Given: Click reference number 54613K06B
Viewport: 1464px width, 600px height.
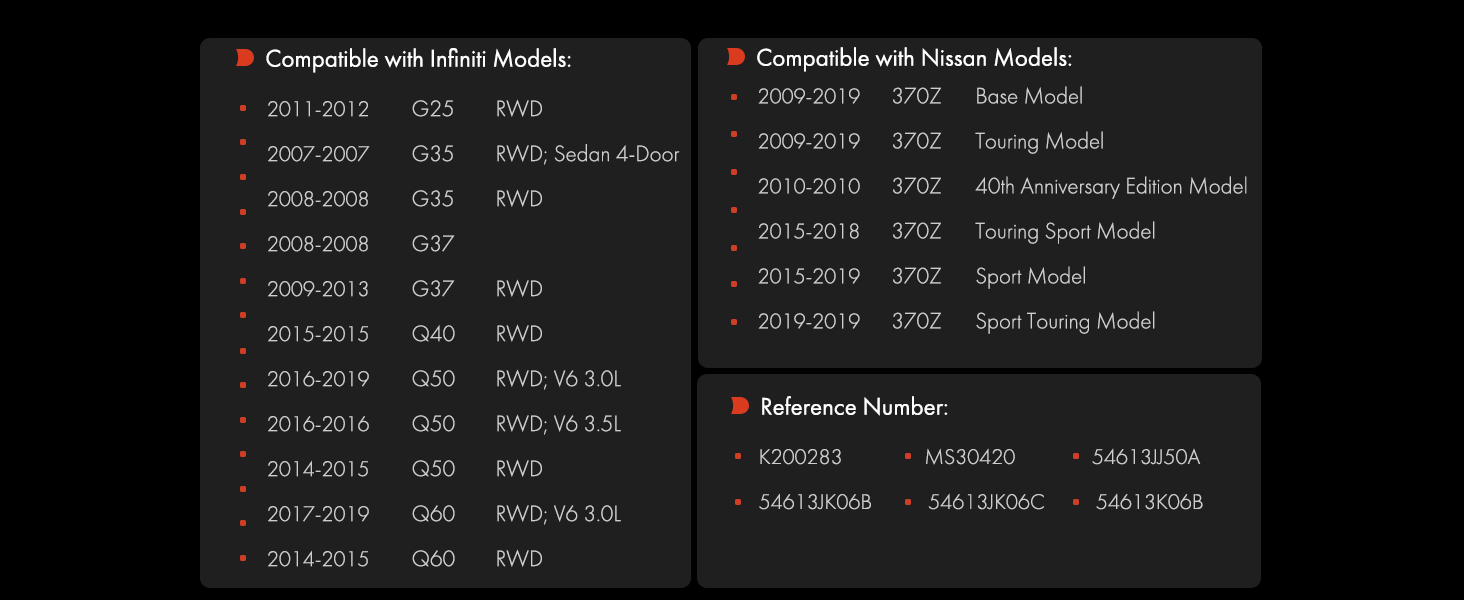Looking at the screenshot, I should click(1149, 502).
